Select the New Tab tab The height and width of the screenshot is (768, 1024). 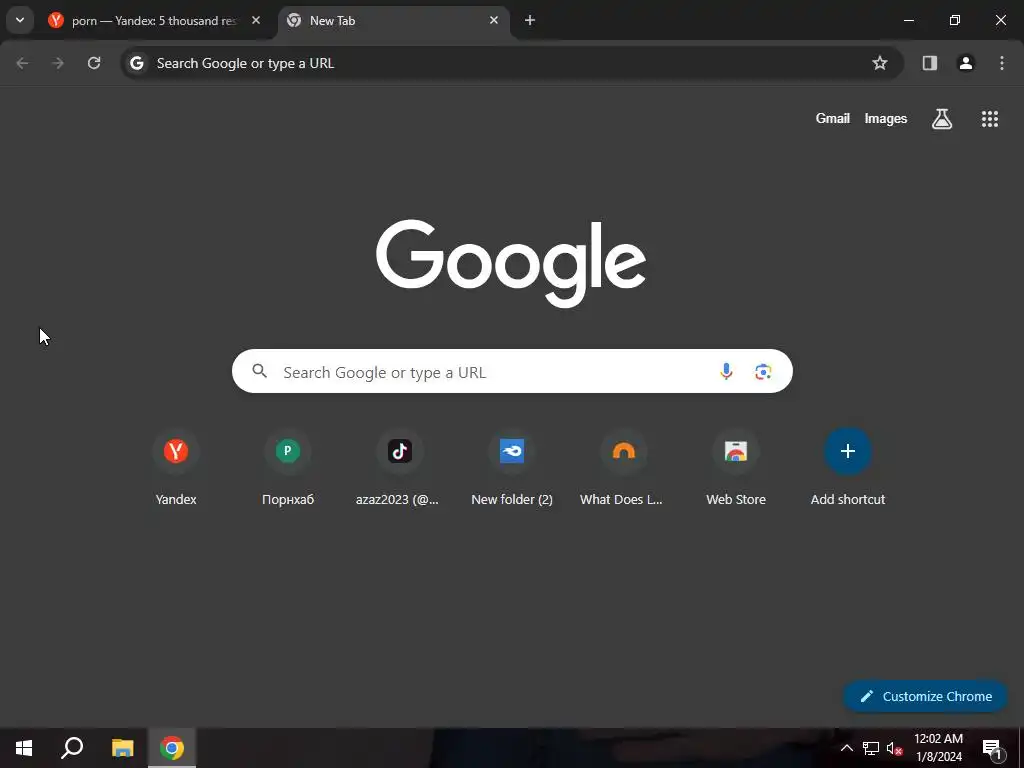pos(394,20)
